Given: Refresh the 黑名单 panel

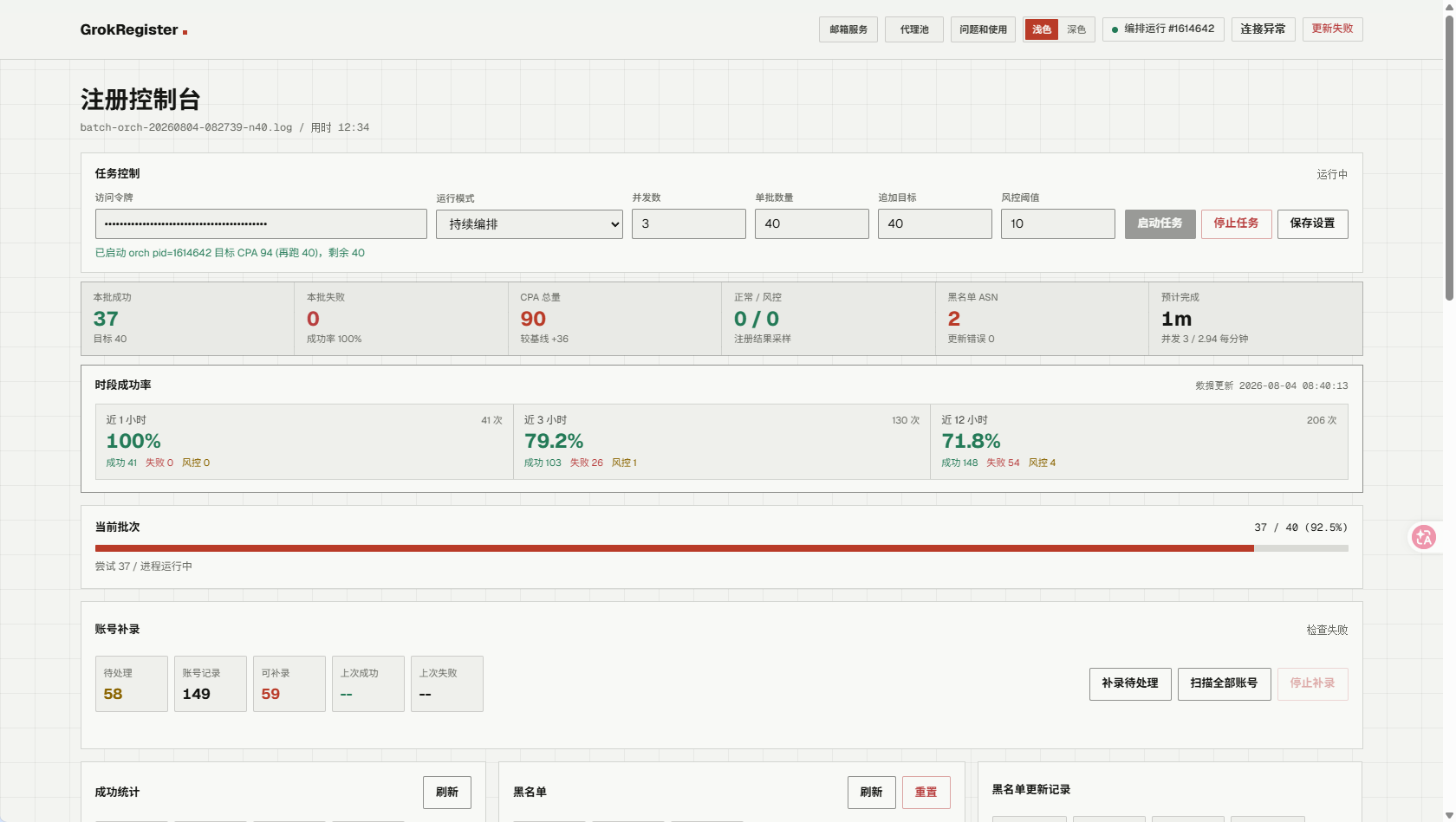Looking at the screenshot, I should tap(871, 793).
